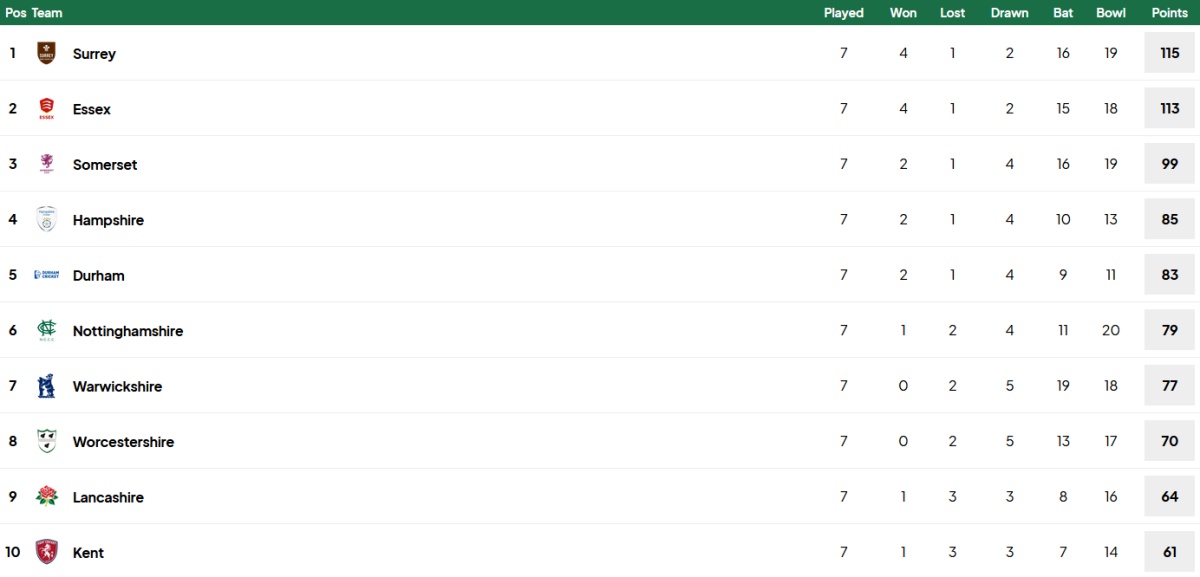Click the Hampshire team crest icon
The image size is (1200, 577).
point(46,220)
